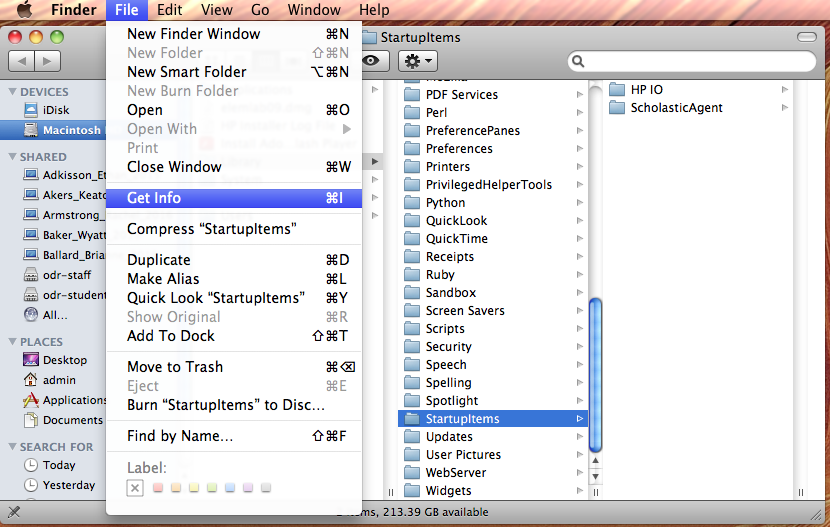
Task: Select the Security folder row
Action: click(x=493, y=347)
